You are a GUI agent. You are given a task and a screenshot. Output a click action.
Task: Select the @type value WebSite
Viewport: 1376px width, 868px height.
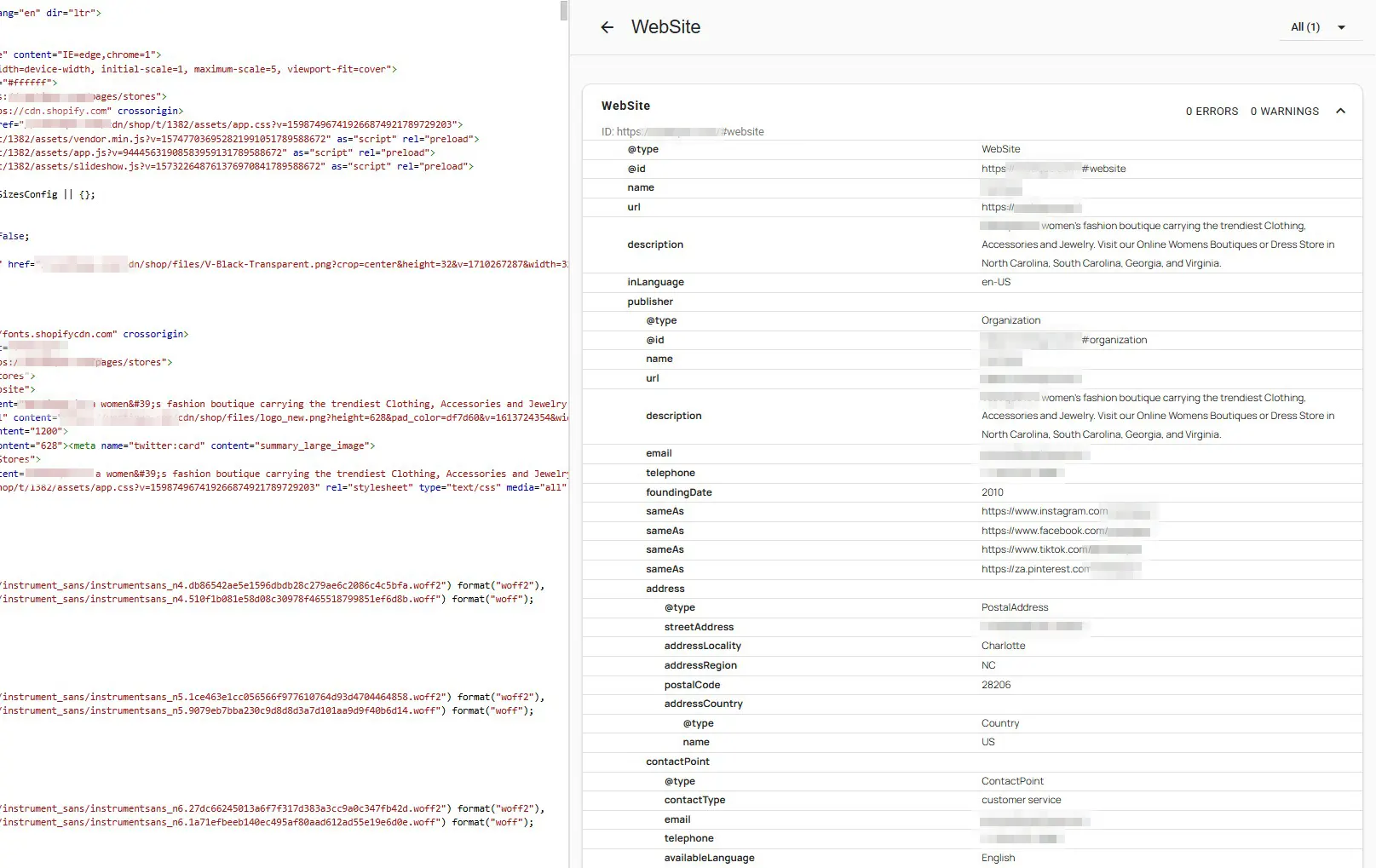point(1000,149)
